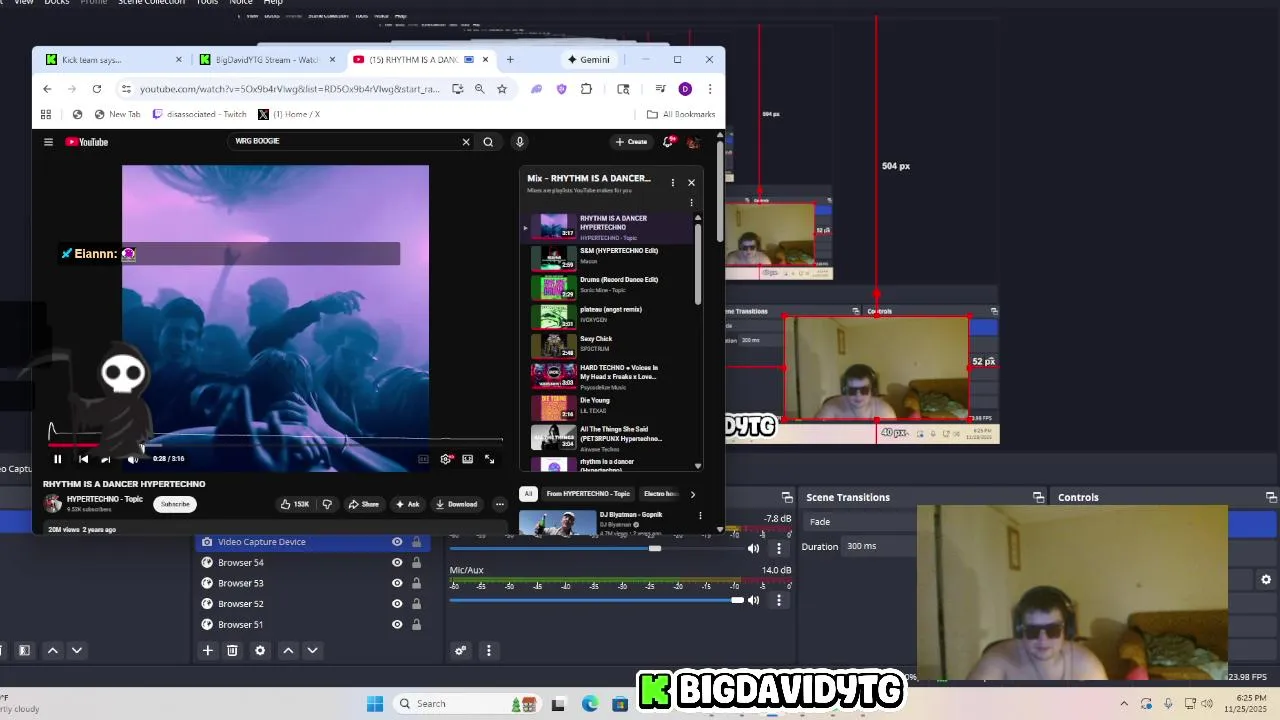Switch player to theater mode
1280x720 pixels.
pos(467,459)
